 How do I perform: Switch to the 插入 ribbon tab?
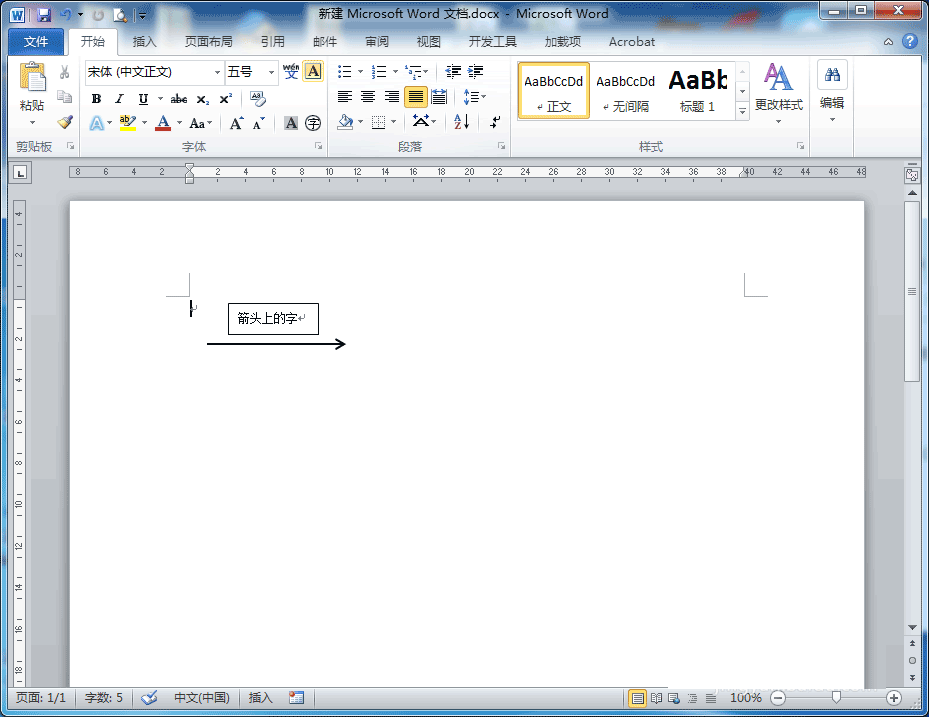tap(145, 42)
